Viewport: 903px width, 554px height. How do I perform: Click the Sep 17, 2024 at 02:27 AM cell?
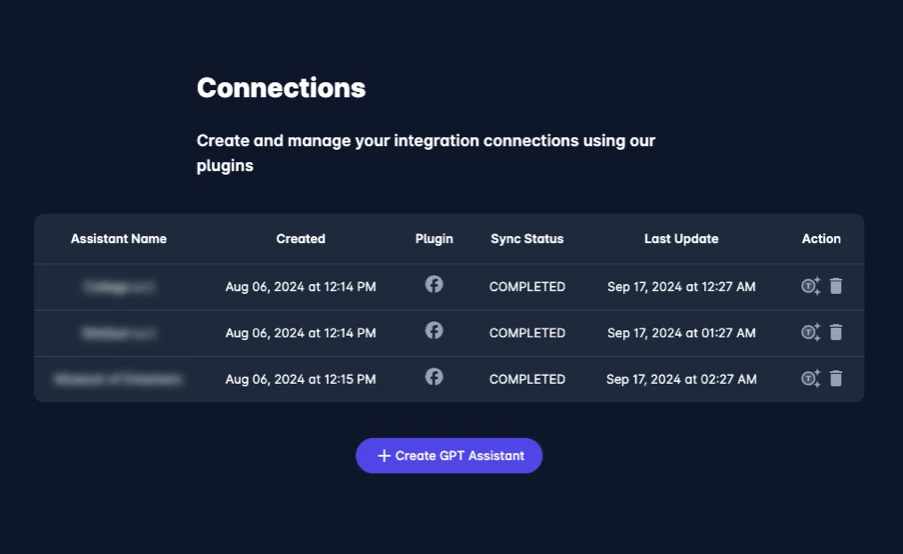(681, 379)
